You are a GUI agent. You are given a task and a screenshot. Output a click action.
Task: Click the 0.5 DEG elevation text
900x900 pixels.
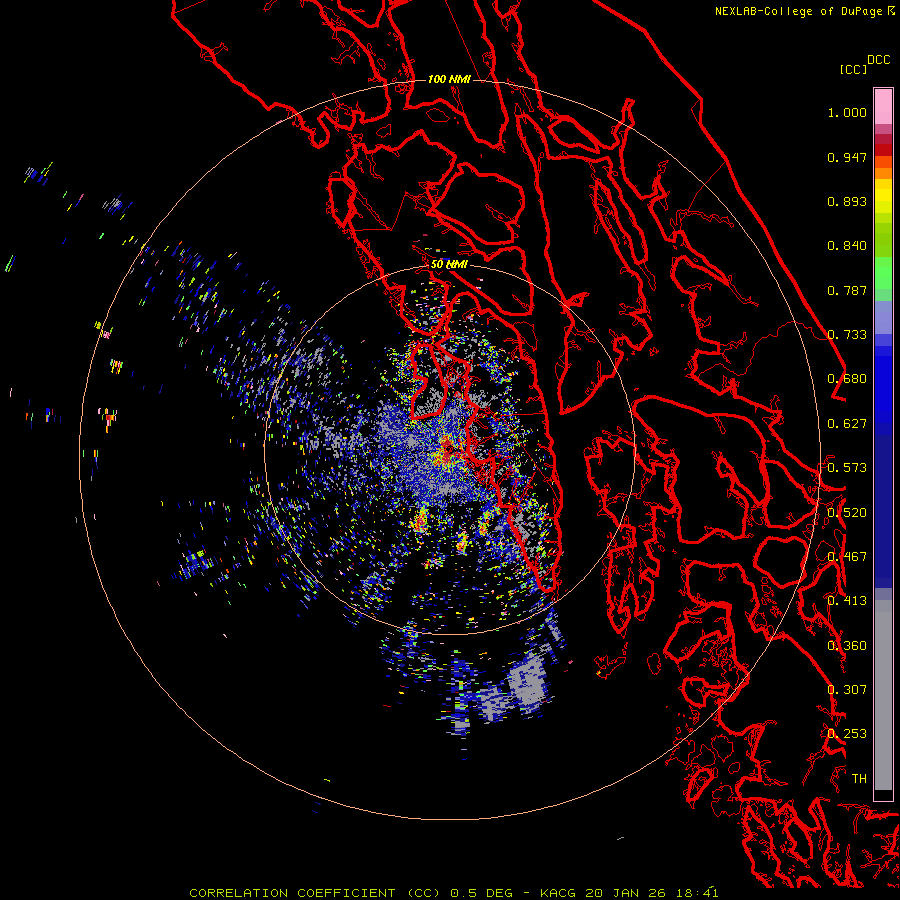482,893
